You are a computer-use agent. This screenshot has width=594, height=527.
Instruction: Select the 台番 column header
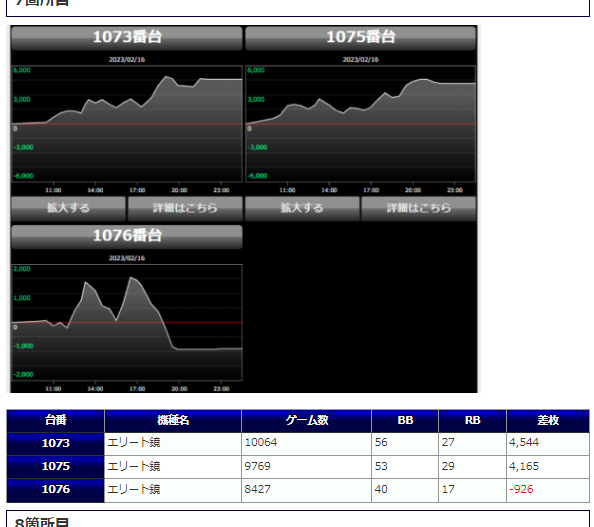56,421
